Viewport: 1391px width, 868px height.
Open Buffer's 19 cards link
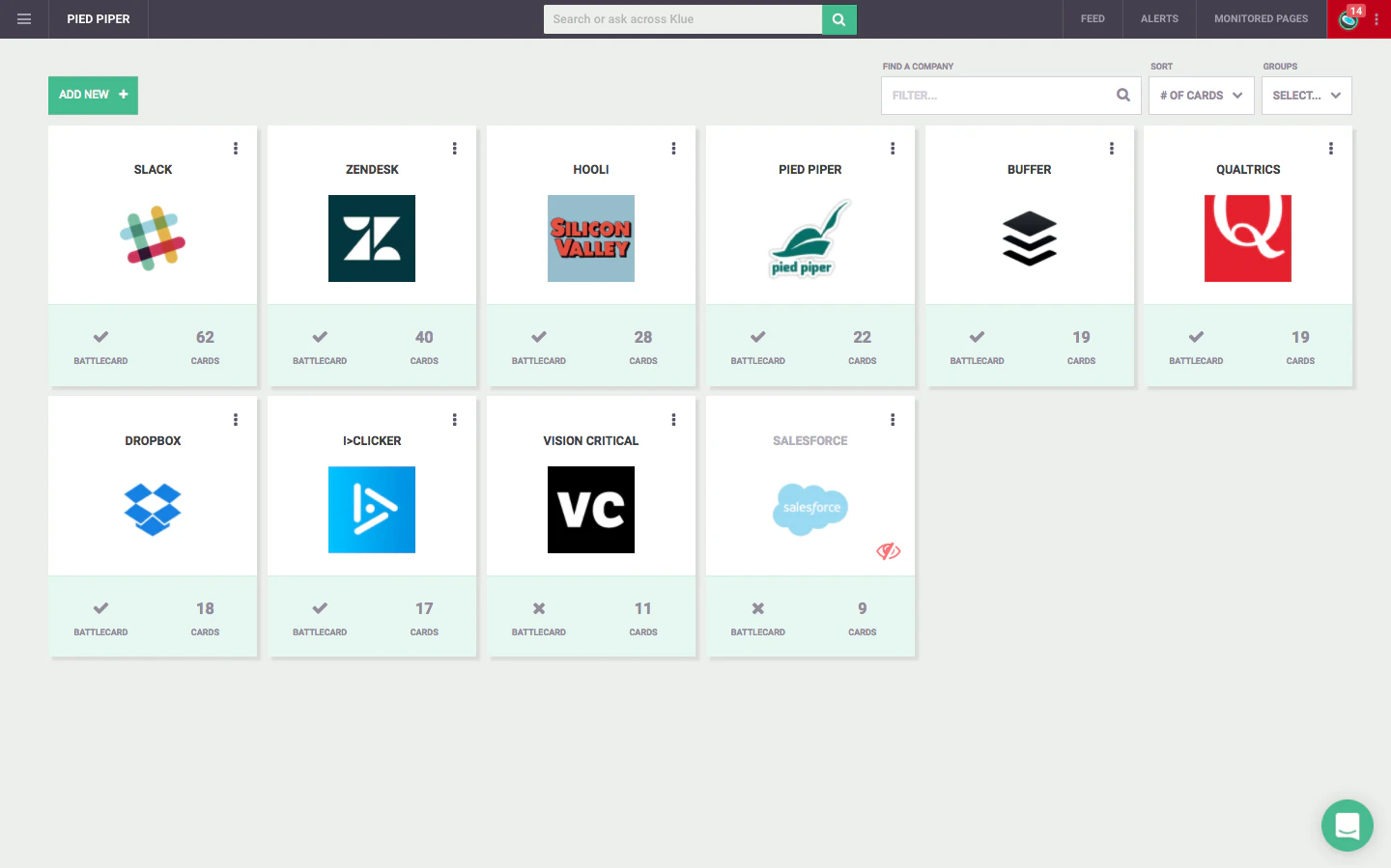click(x=1081, y=346)
